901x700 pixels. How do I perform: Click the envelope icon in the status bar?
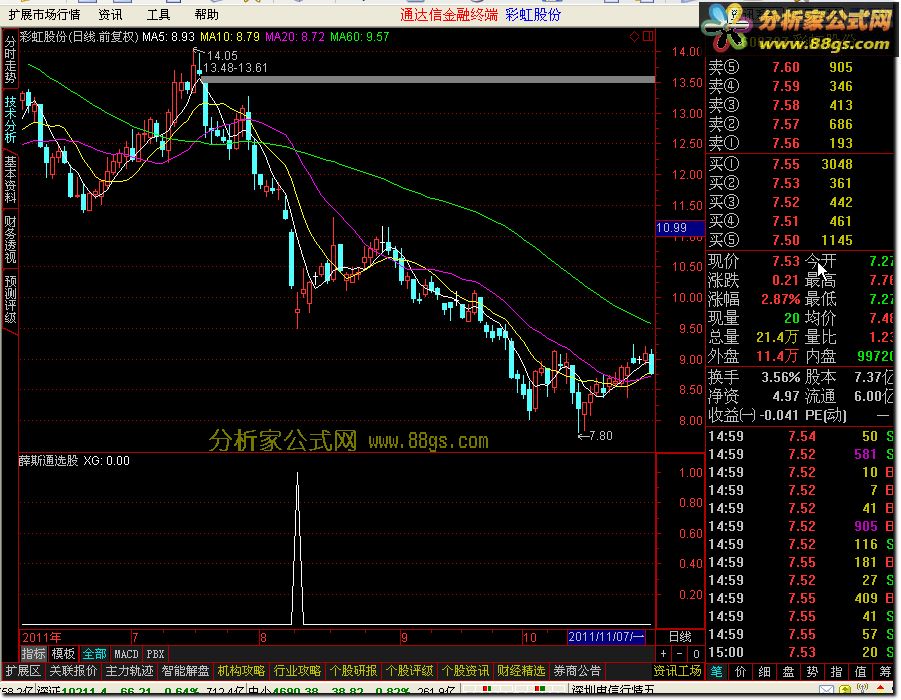[x=826, y=690]
